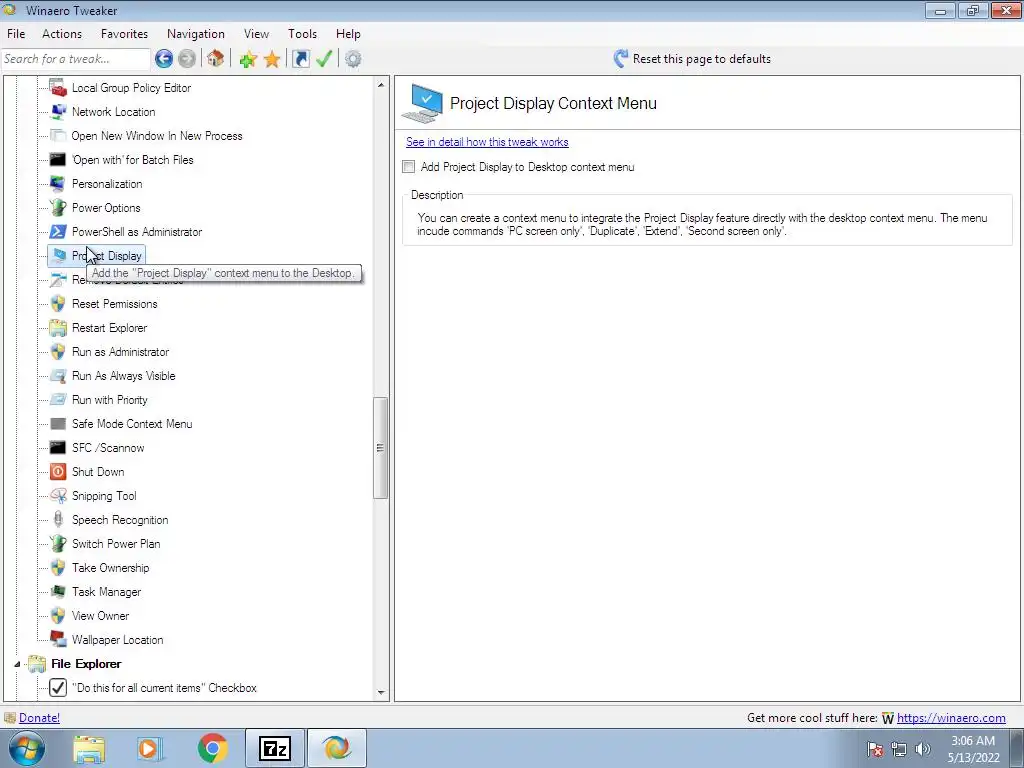Viewport: 1024px width, 768px height.
Task: Click the Forward navigation arrow icon
Action: tap(187, 59)
